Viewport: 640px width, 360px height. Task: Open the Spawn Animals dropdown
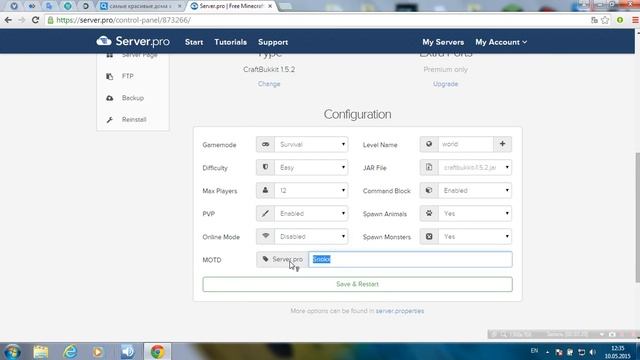coord(475,213)
